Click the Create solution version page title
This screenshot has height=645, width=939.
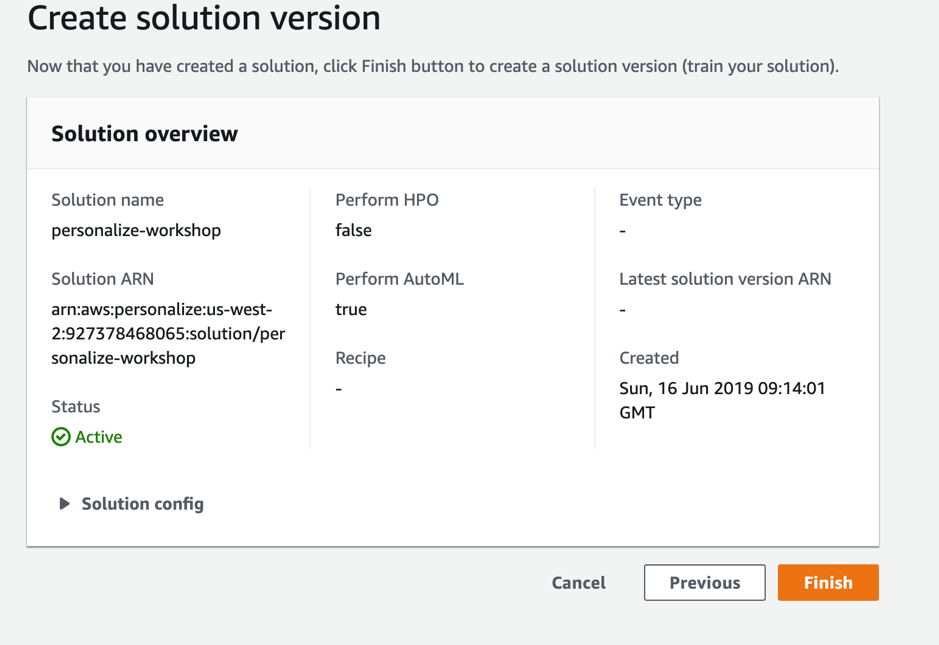click(x=204, y=17)
